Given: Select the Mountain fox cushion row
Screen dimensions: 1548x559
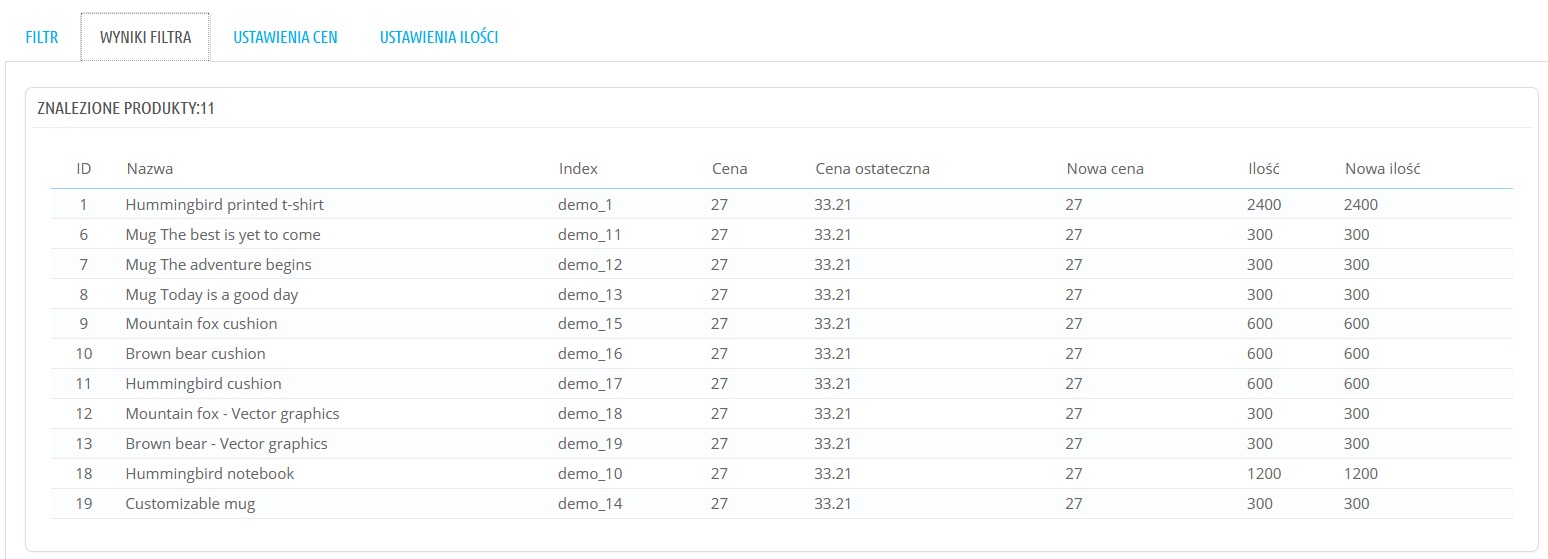Looking at the screenshot, I should [x=781, y=324].
